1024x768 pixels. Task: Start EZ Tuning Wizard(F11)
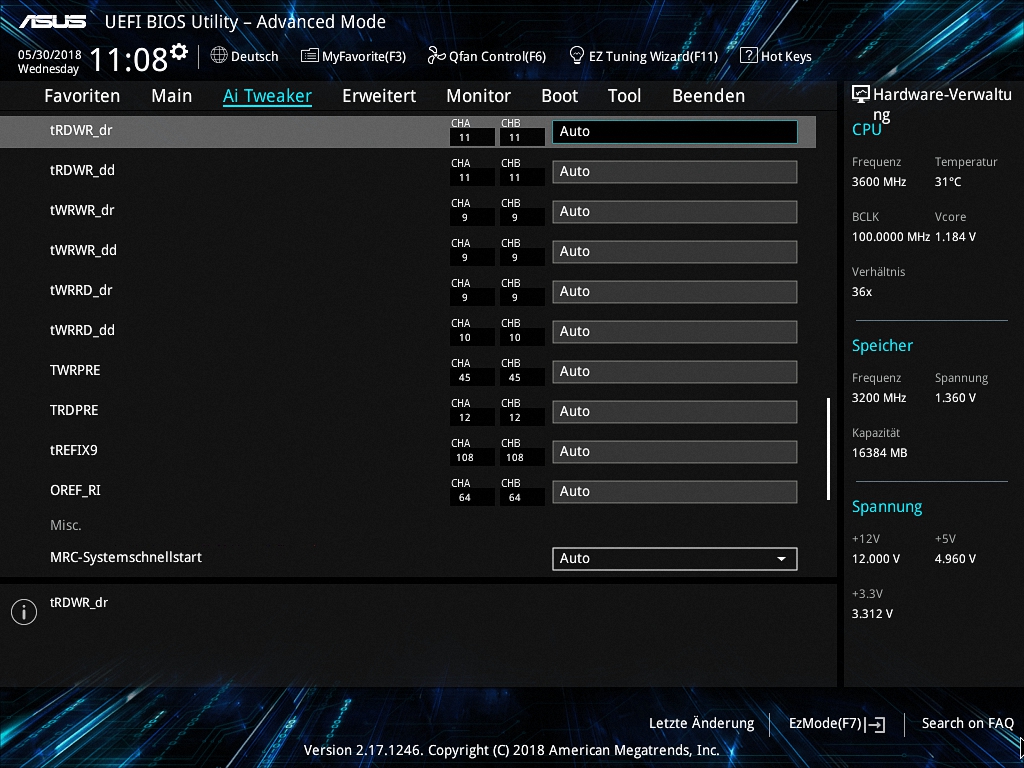(x=643, y=56)
